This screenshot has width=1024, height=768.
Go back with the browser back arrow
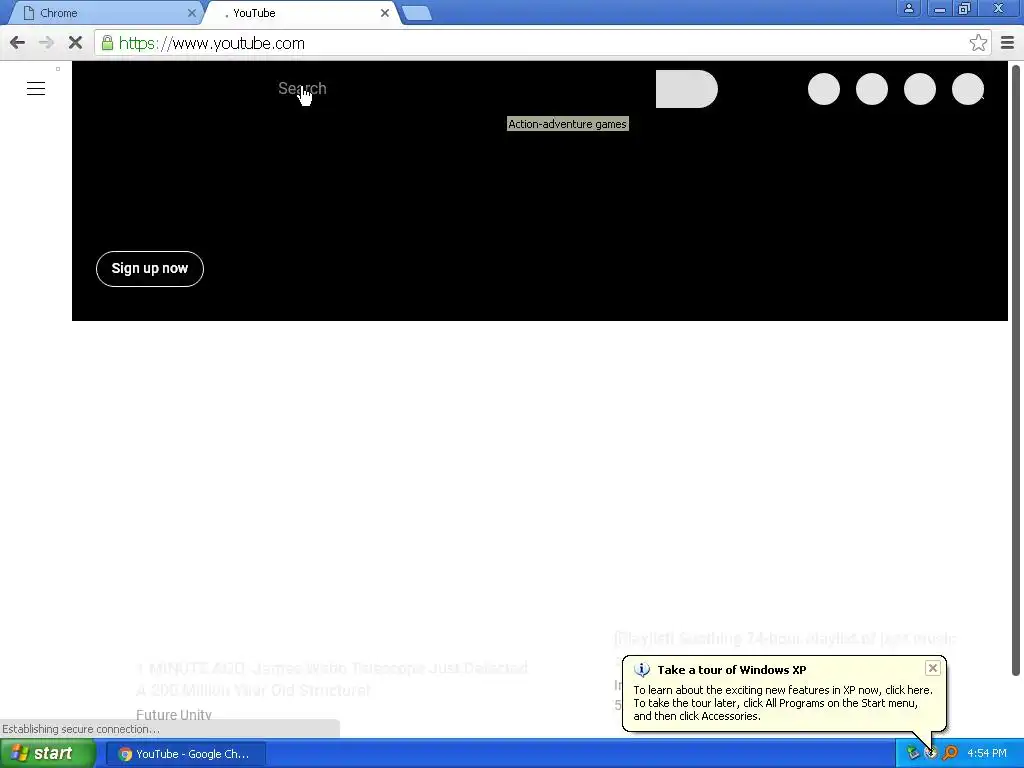pos(18,43)
